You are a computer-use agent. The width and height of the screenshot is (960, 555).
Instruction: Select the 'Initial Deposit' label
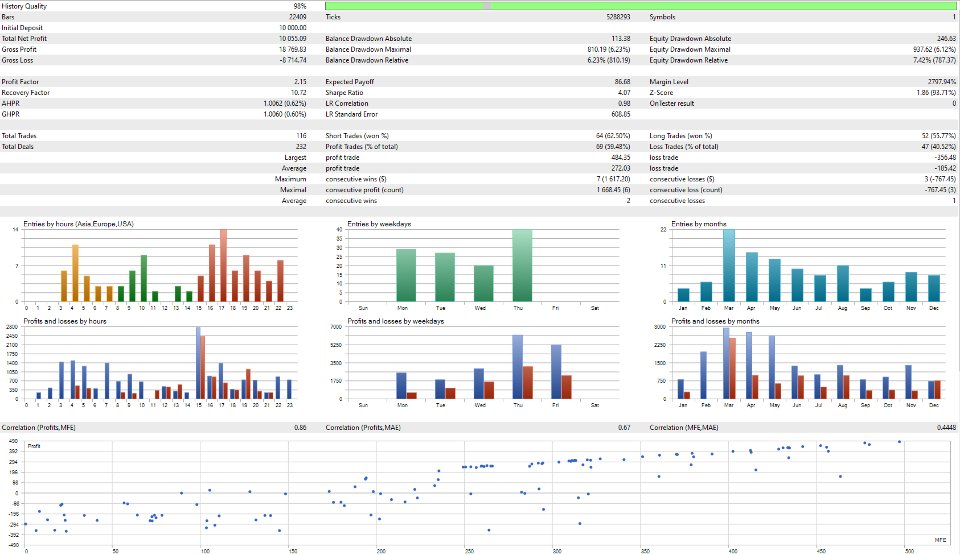tap(22, 28)
